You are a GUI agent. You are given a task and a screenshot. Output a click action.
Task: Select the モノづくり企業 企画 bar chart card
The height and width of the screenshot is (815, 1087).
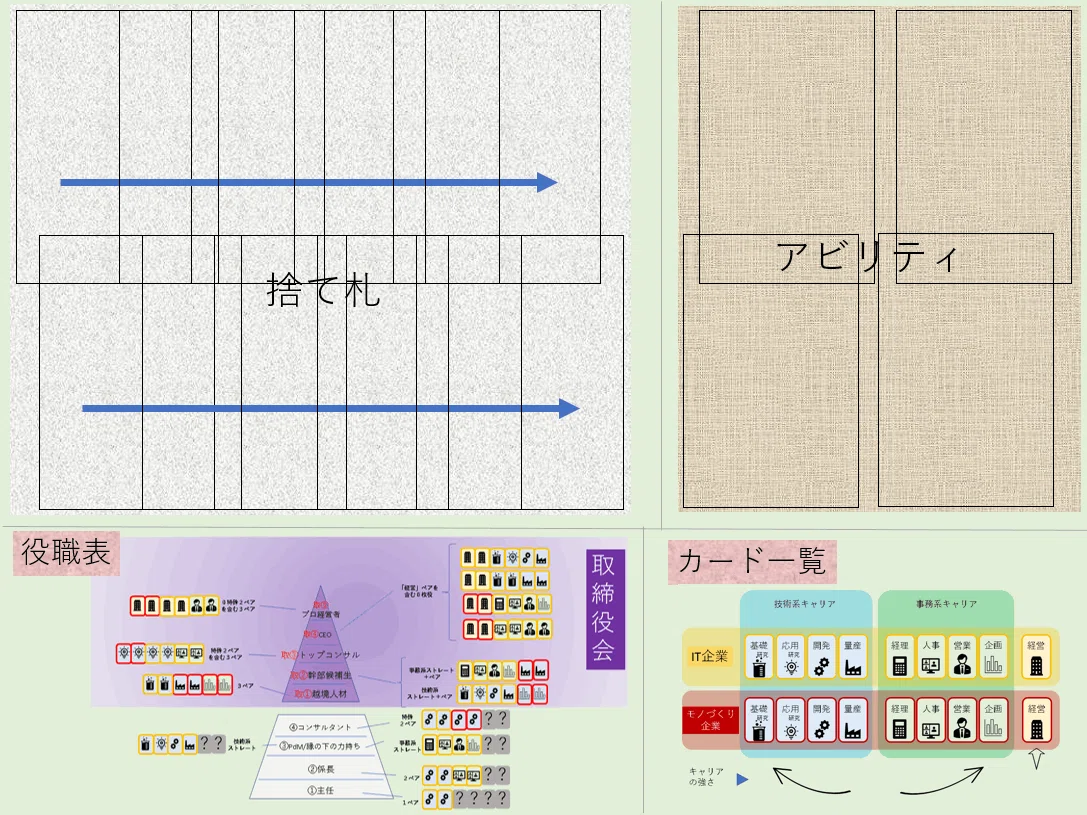[993, 720]
